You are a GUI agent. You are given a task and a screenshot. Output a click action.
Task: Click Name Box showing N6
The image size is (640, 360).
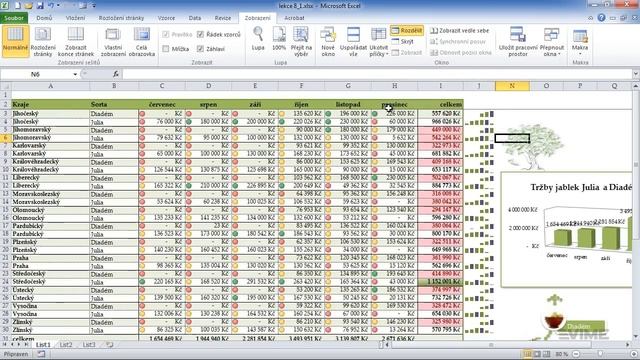tap(36, 74)
